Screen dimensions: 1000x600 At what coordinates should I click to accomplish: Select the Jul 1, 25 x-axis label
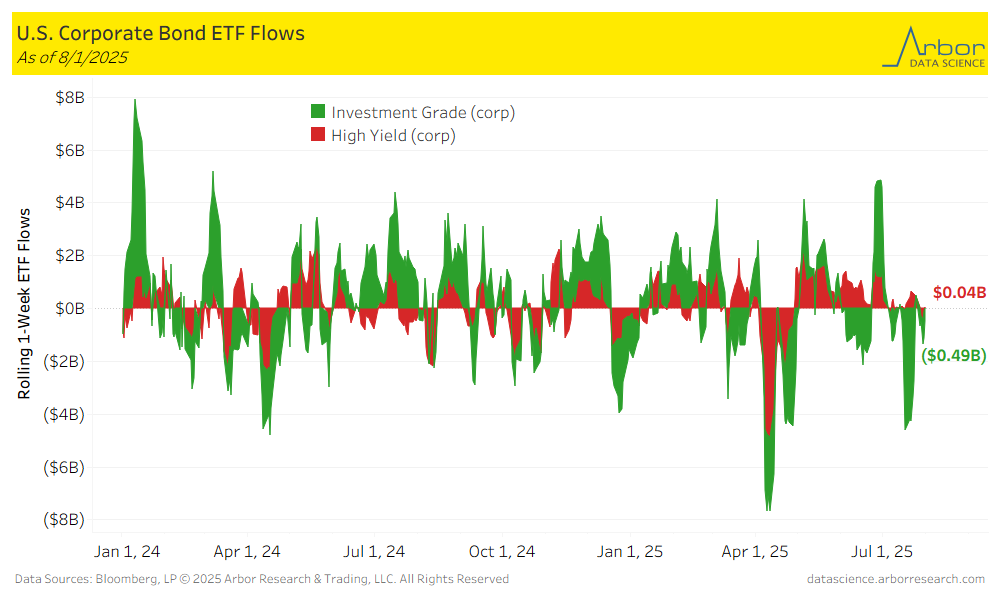tap(880, 551)
